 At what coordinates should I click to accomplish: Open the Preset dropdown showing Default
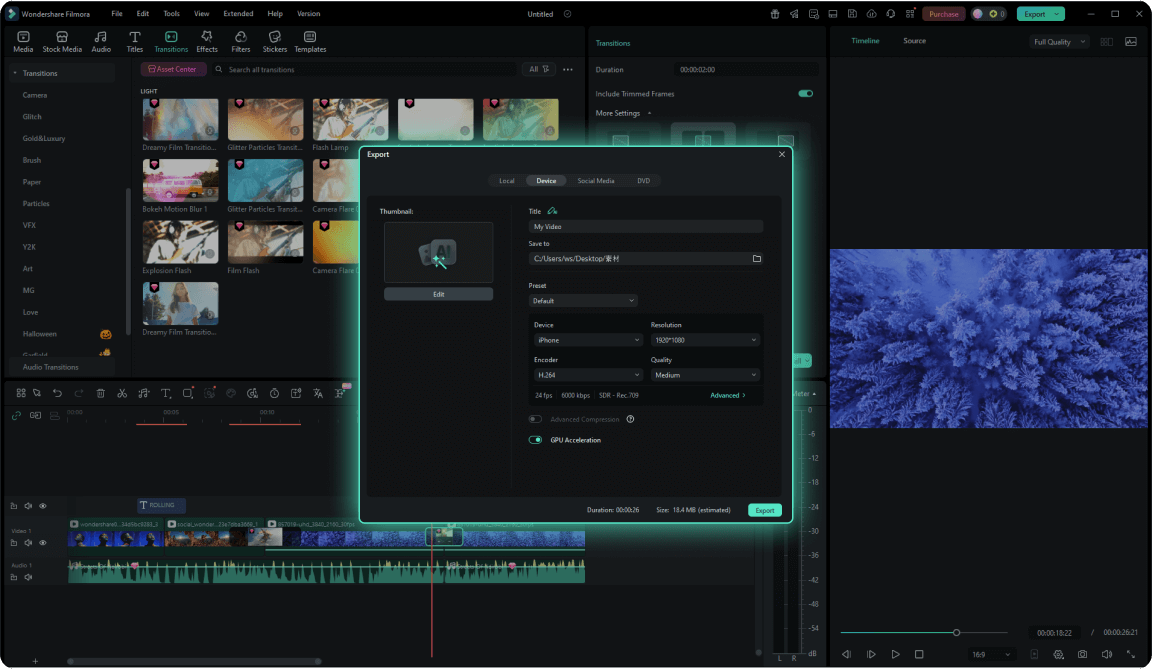(583, 300)
